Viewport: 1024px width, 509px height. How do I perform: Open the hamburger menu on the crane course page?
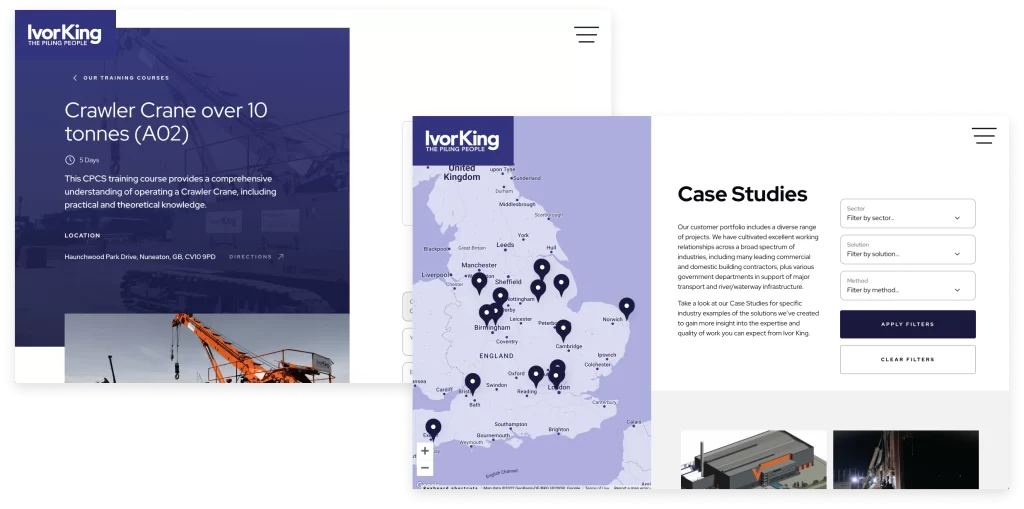click(586, 34)
